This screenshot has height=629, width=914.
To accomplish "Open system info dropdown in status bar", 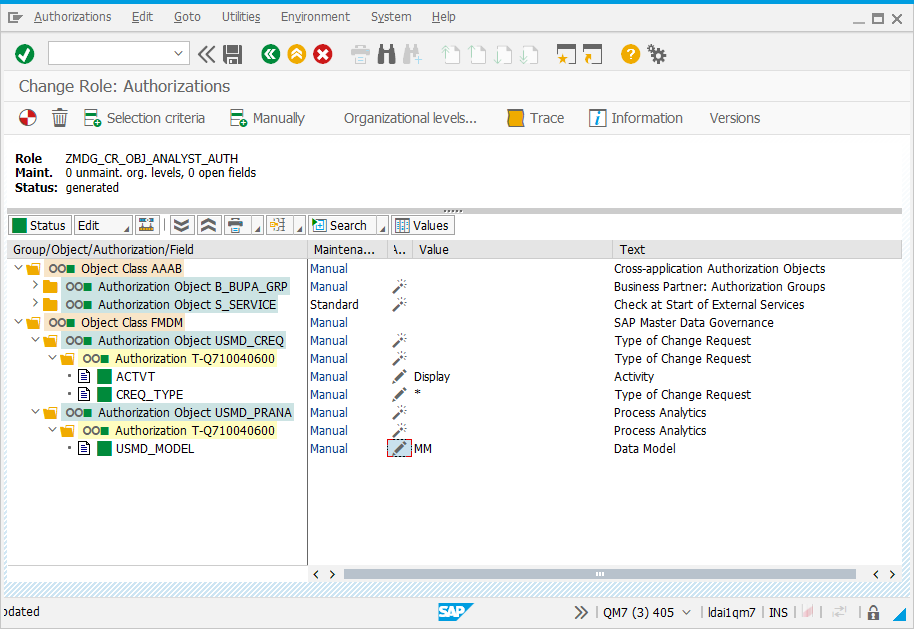I will 687,612.
